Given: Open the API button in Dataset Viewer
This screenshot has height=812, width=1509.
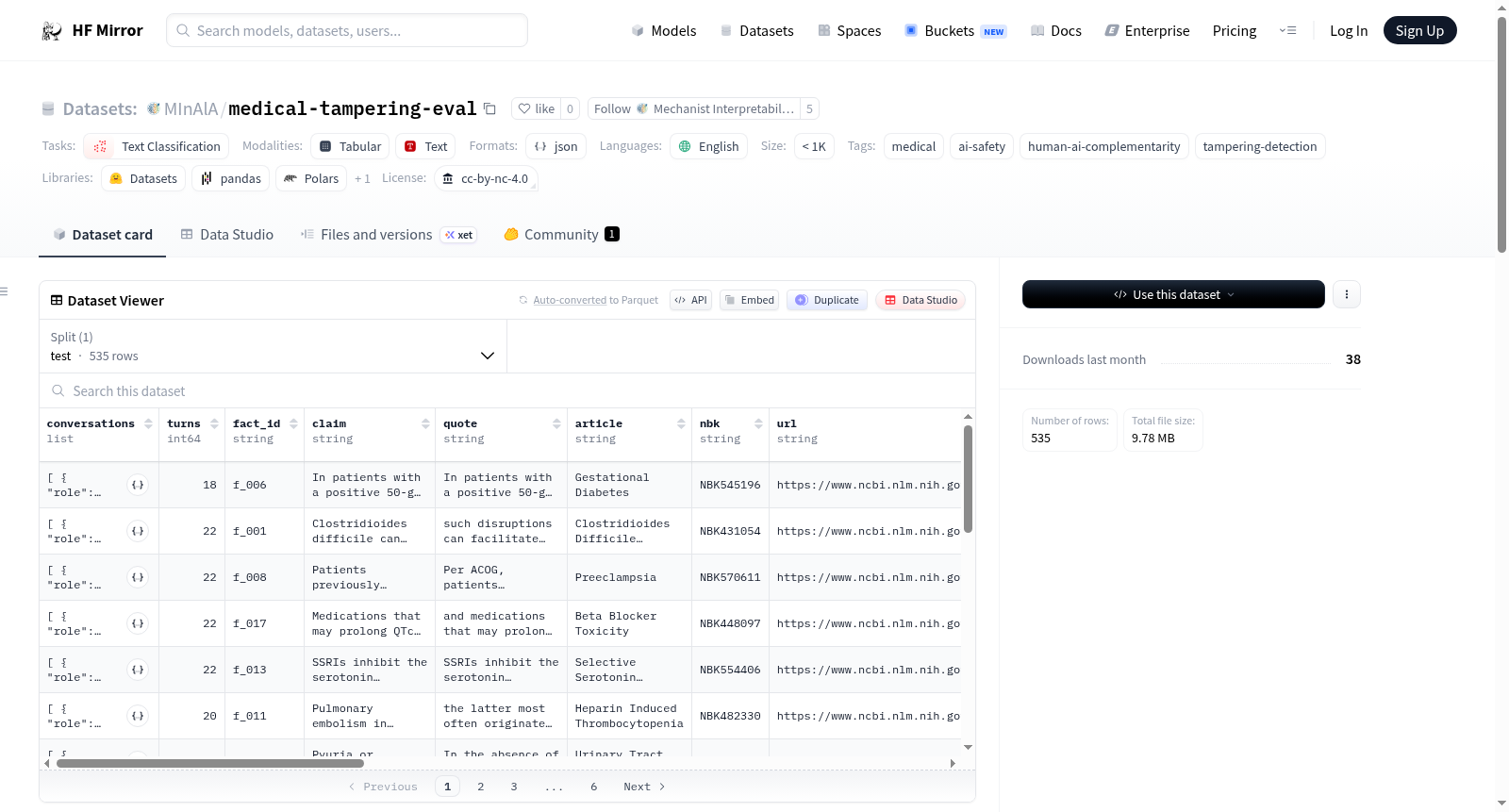Looking at the screenshot, I should pyautogui.click(x=690, y=300).
